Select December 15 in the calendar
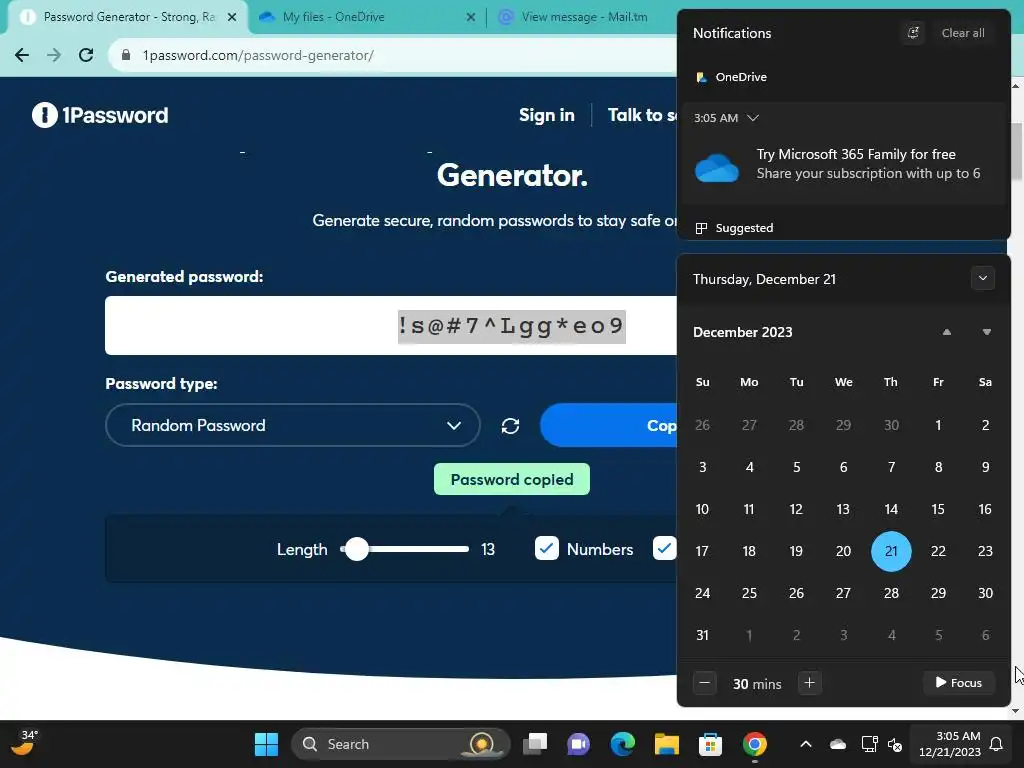This screenshot has width=1024, height=768. point(938,509)
